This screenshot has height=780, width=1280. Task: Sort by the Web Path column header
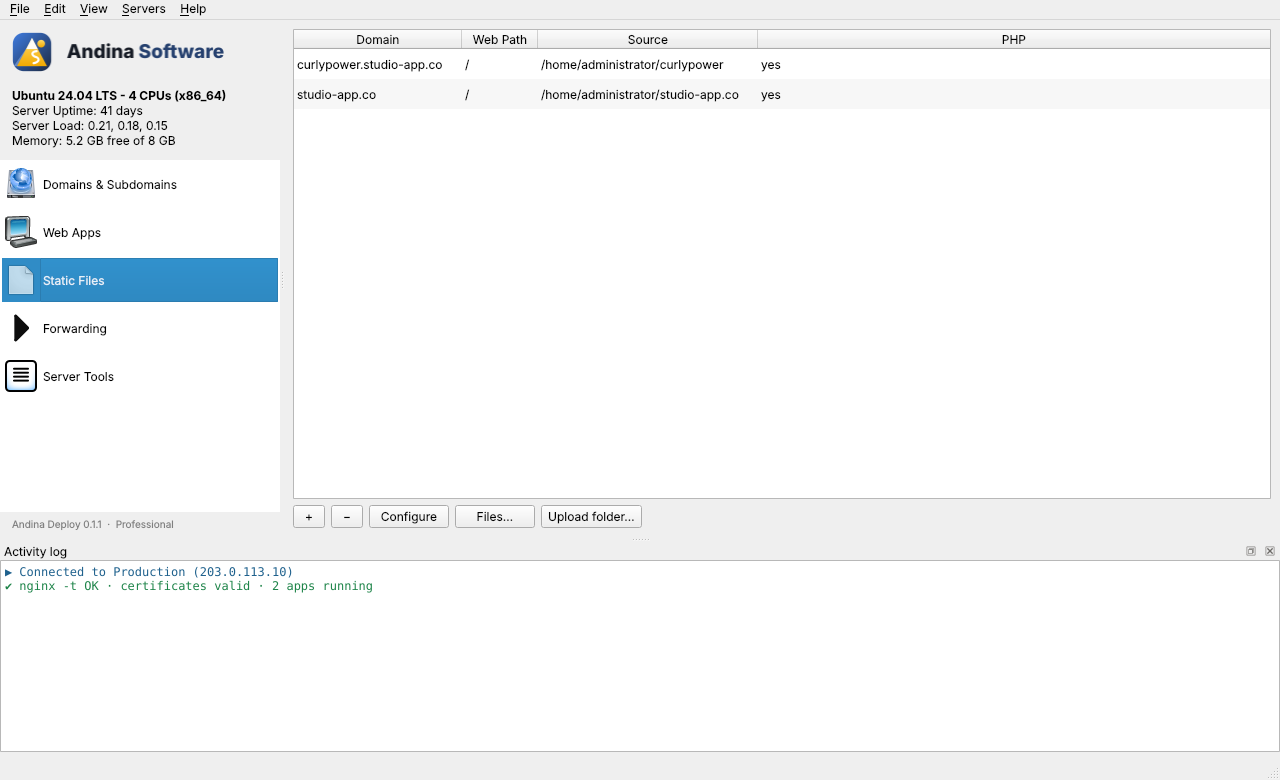(x=500, y=40)
